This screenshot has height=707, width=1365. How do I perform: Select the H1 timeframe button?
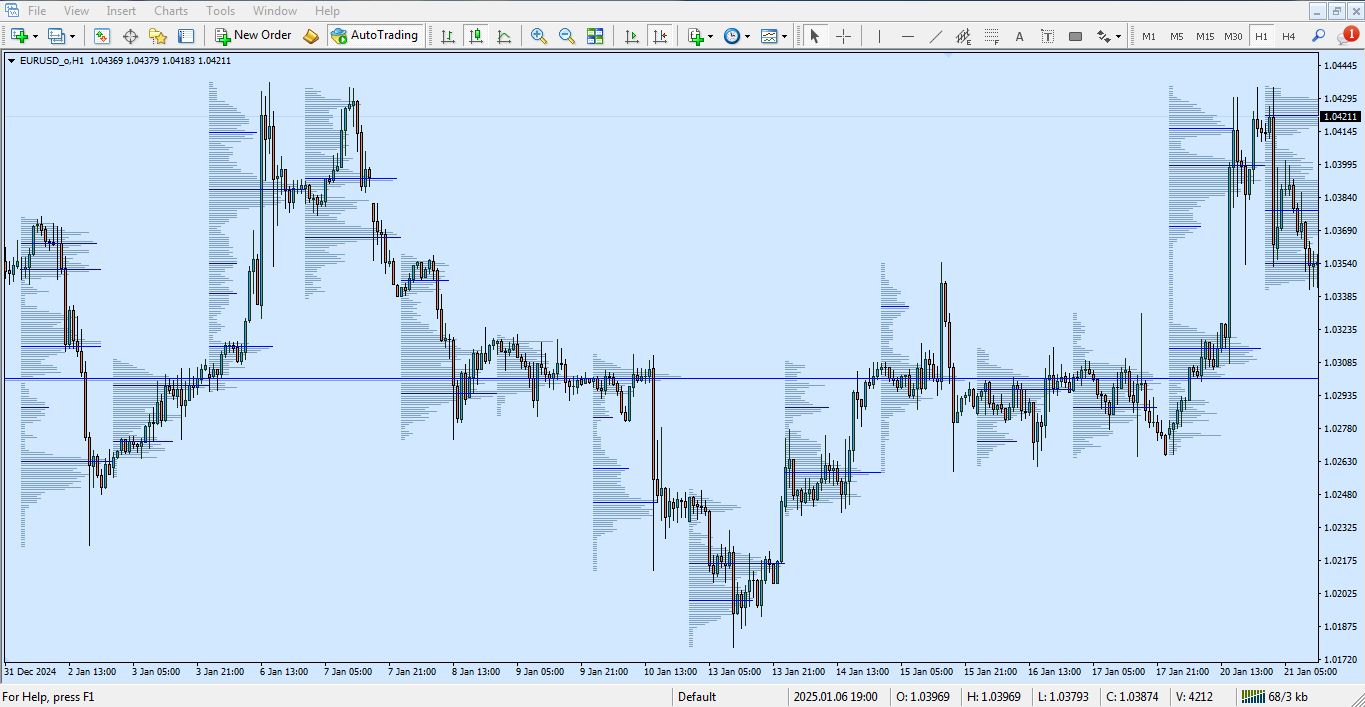(1261, 36)
